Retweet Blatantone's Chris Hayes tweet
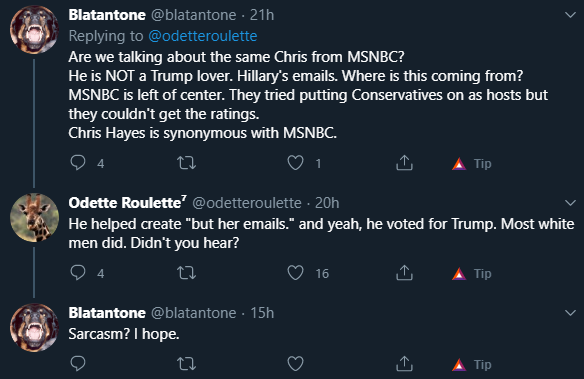Viewport: 584px width, 379px height. pos(186,163)
